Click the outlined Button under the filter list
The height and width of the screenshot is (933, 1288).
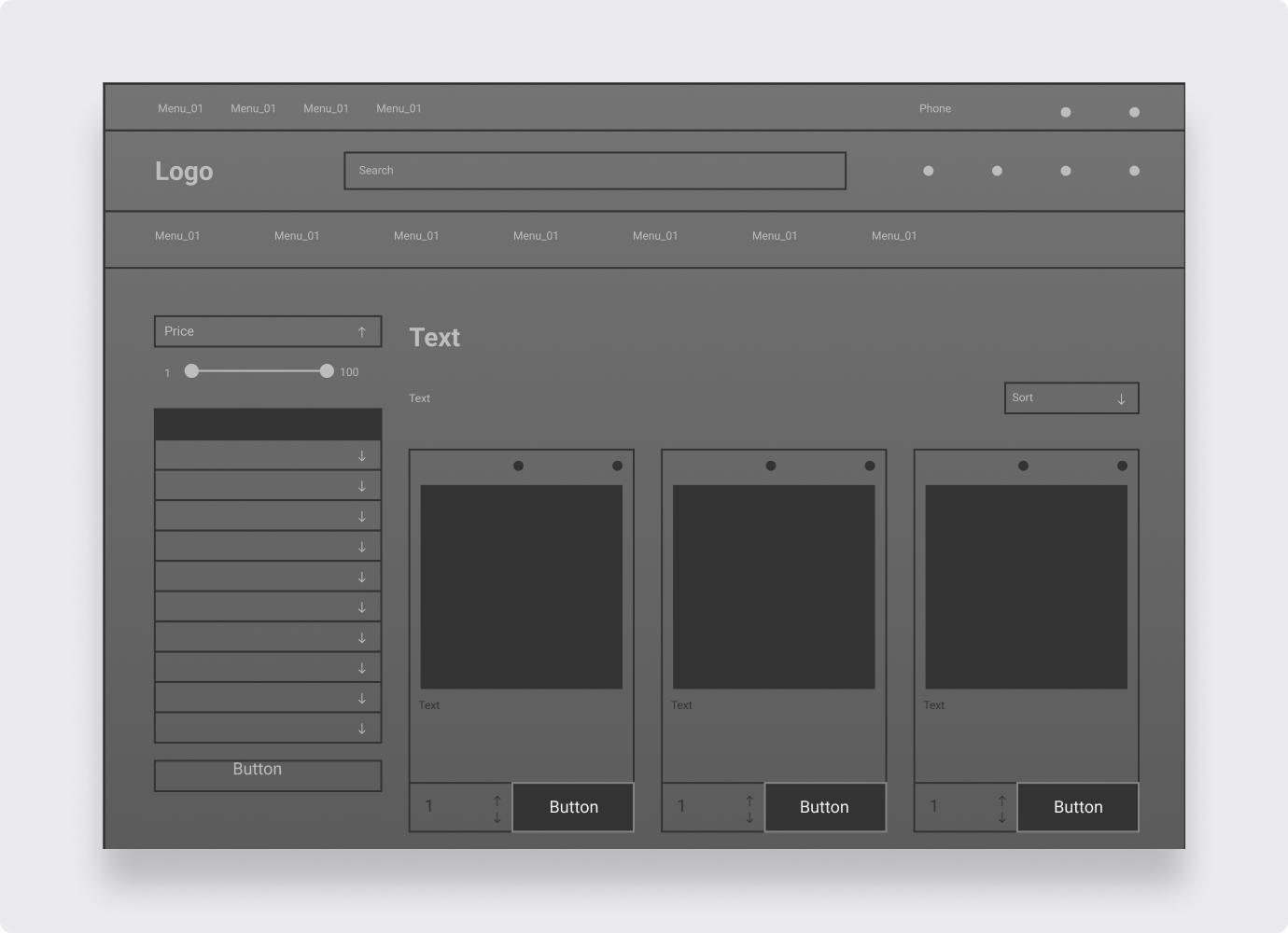pyautogui.click(x=268, y=775)
